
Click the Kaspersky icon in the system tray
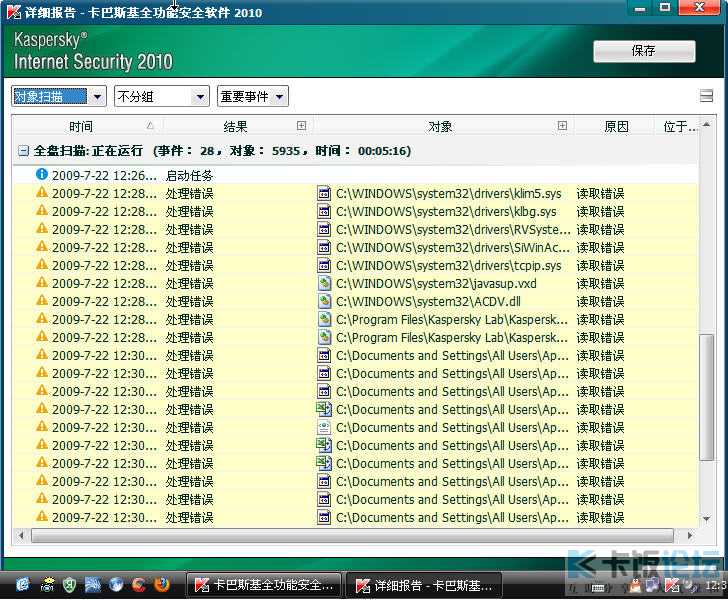671,585
